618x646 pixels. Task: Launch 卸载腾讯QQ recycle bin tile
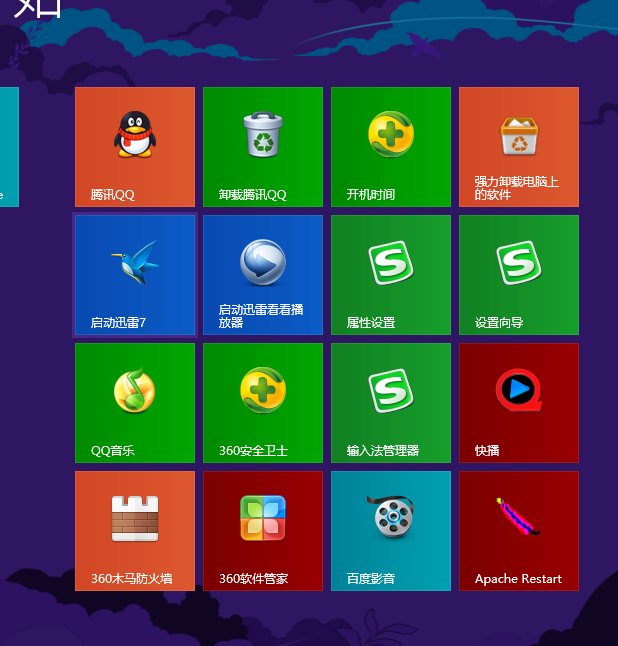point(262,146)
